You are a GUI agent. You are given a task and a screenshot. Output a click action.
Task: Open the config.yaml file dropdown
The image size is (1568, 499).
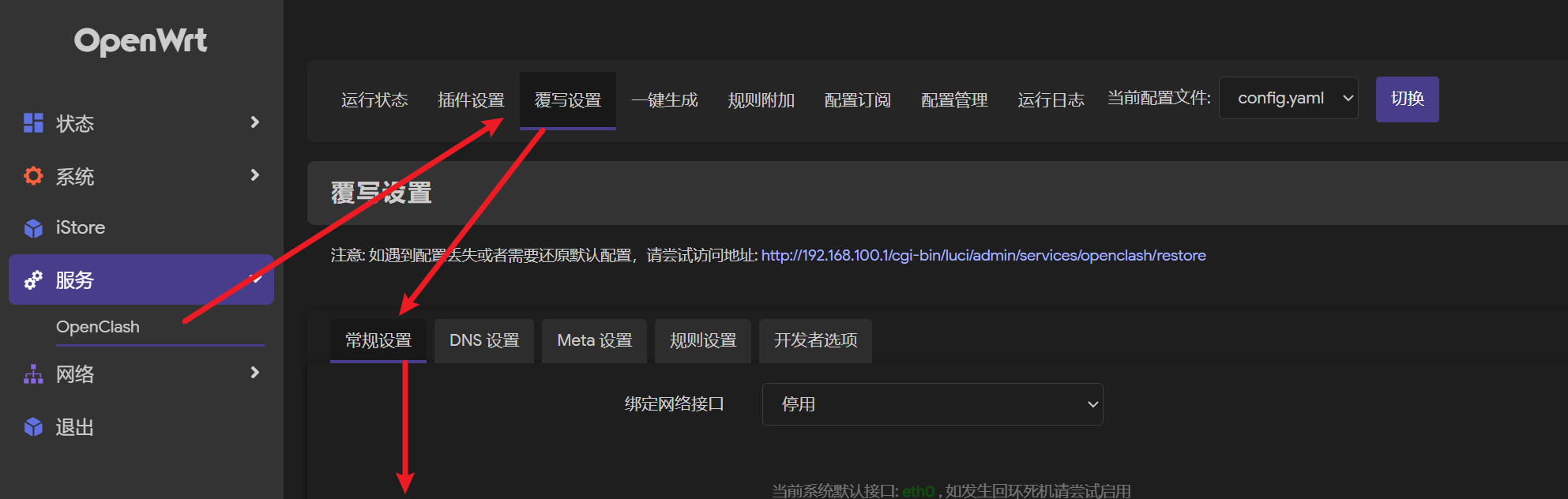[1288, 99]
